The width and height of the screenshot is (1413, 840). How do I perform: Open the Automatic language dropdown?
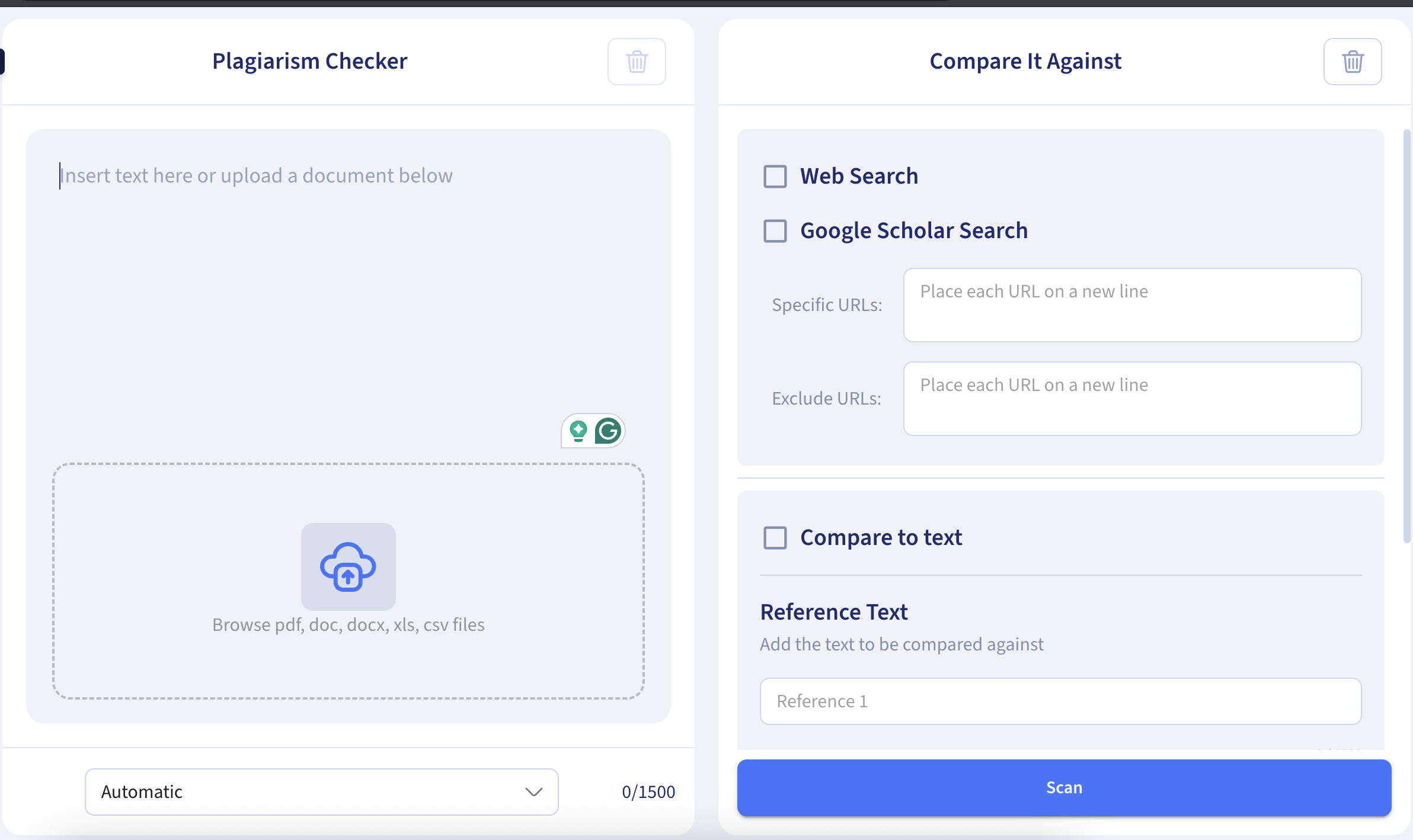coord(320,791)
